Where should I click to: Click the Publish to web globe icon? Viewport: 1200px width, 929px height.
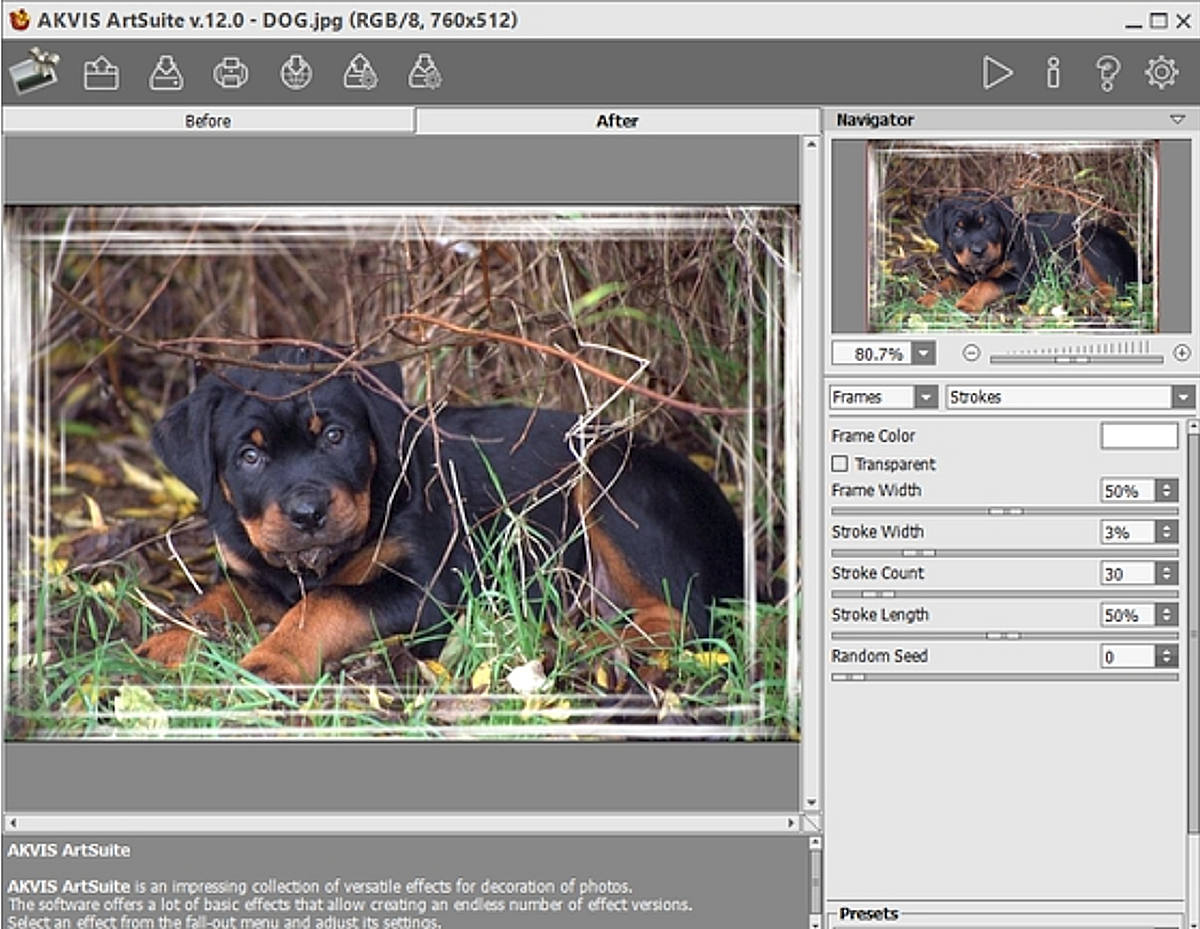pyautogui.click(x=296, y=73)
